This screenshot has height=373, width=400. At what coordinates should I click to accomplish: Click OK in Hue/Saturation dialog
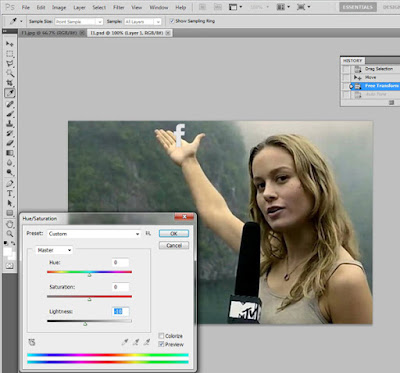pyautogui.click(x=174, y=233)
